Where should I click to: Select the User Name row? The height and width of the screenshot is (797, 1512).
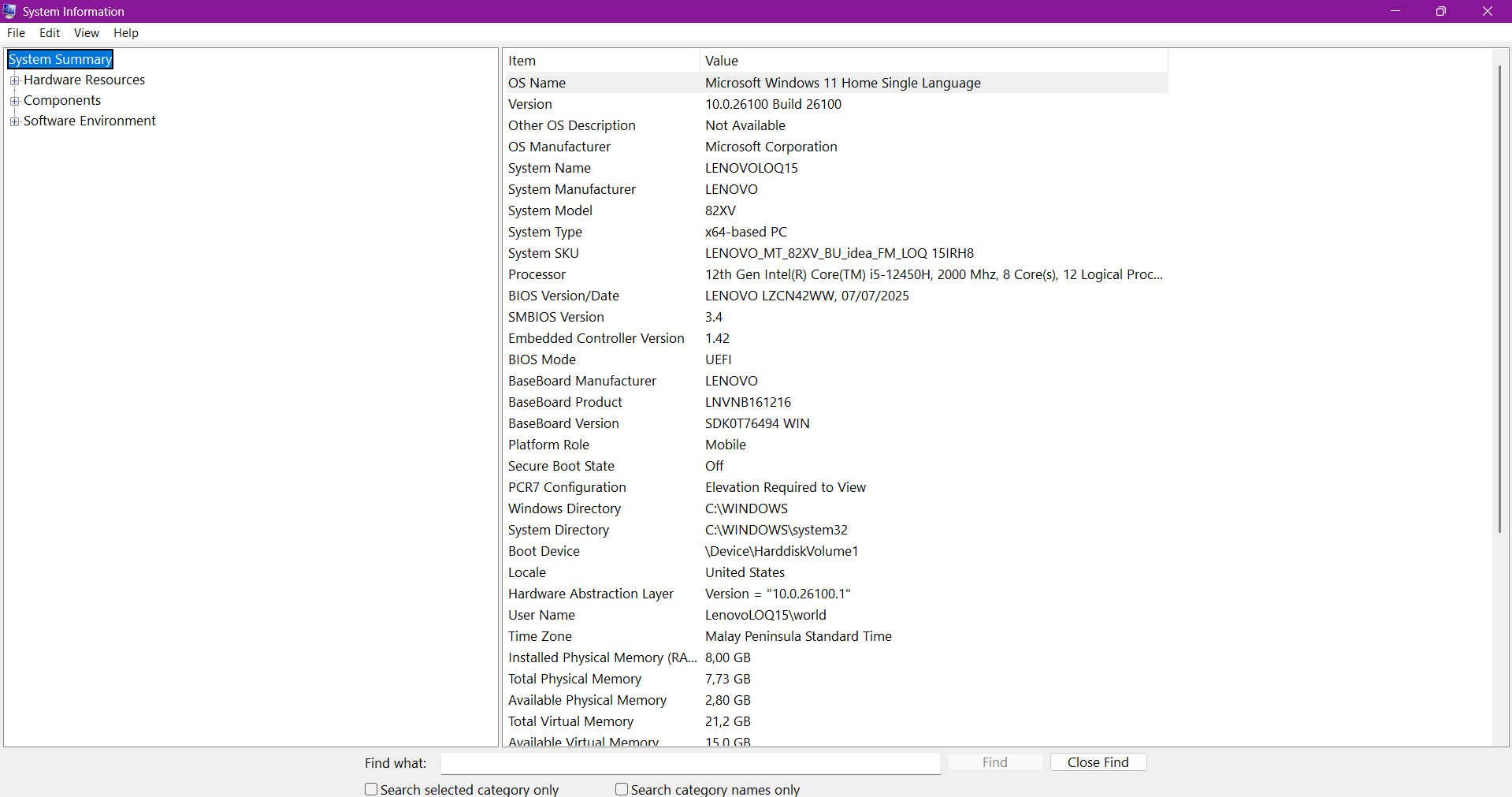pyautogui.click(x=835, y=615)
